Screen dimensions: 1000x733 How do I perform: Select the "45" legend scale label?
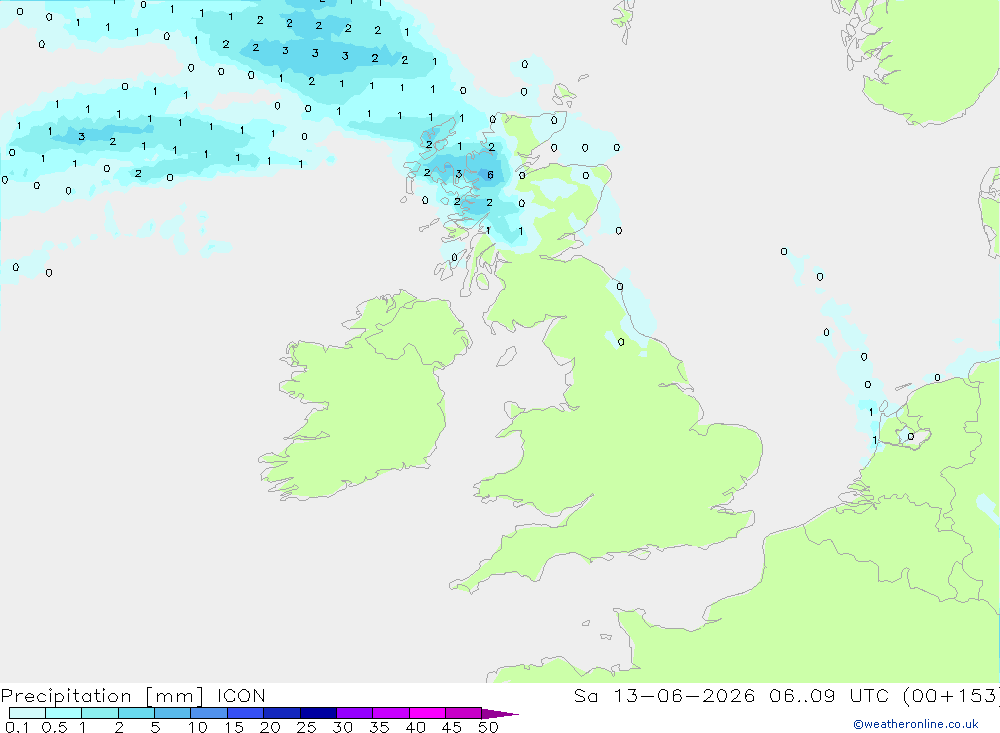point(452,727)
